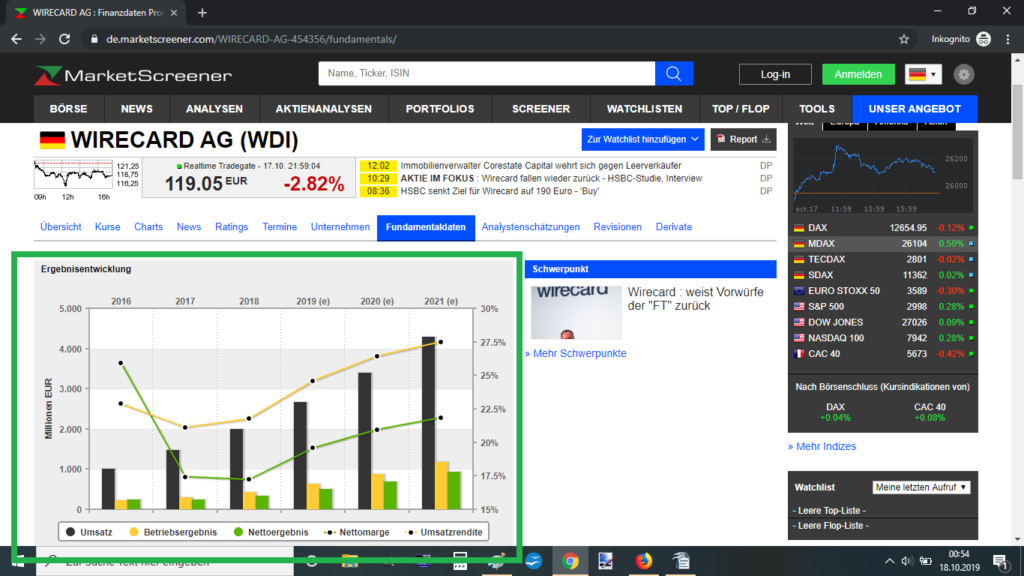
Task: Switch to the Termine tab
Action: click(x=280, y=227)
